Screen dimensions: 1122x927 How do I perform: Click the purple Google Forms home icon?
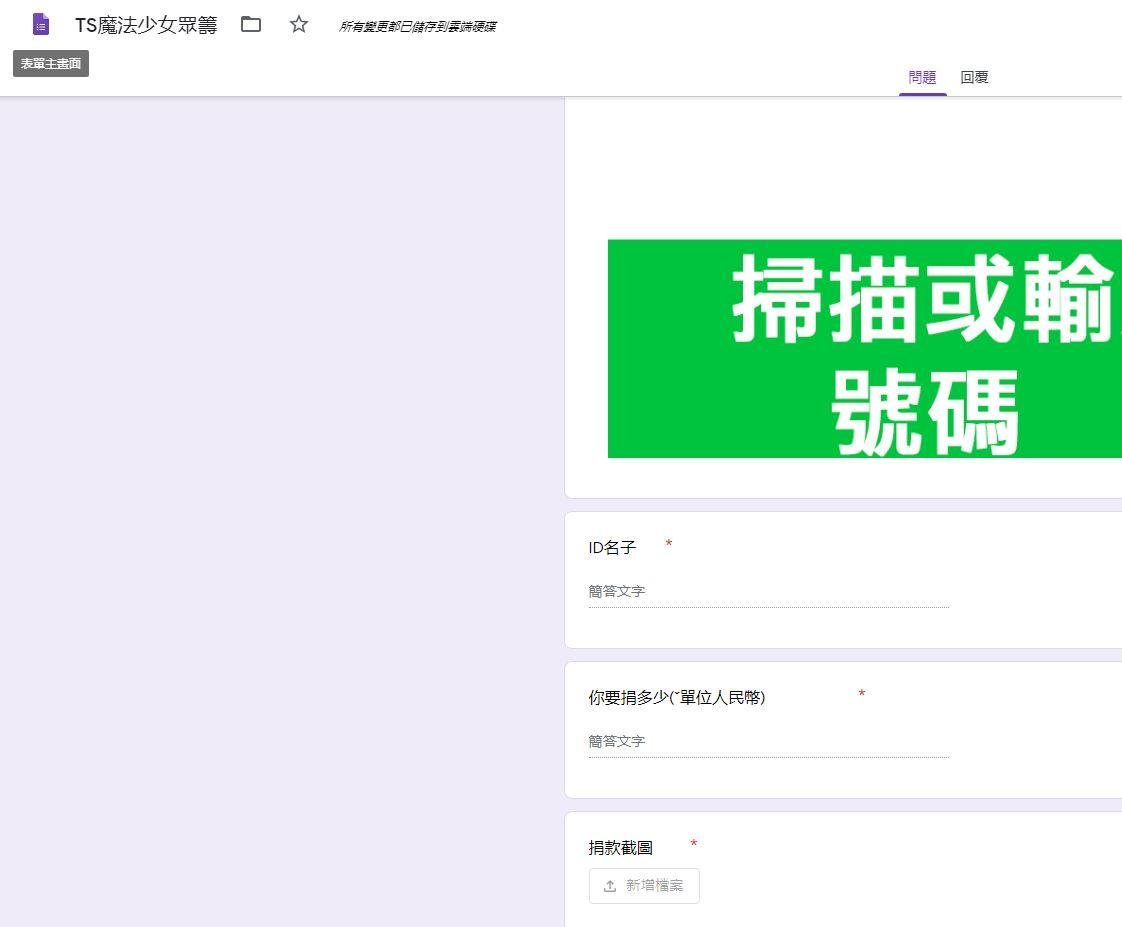coord(41,25)
